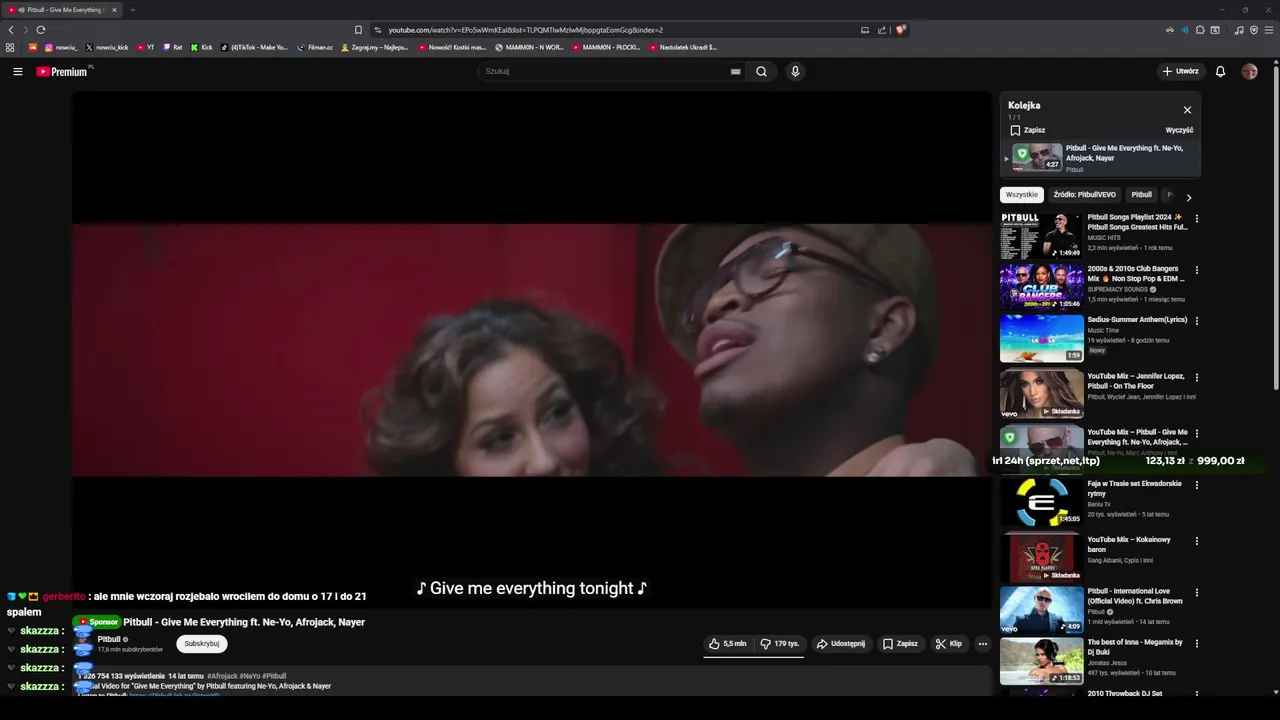1280x720 pixels.
Task: Open options for 2000s & 2010s Club Bangers
Action: tap(1196, 270)
